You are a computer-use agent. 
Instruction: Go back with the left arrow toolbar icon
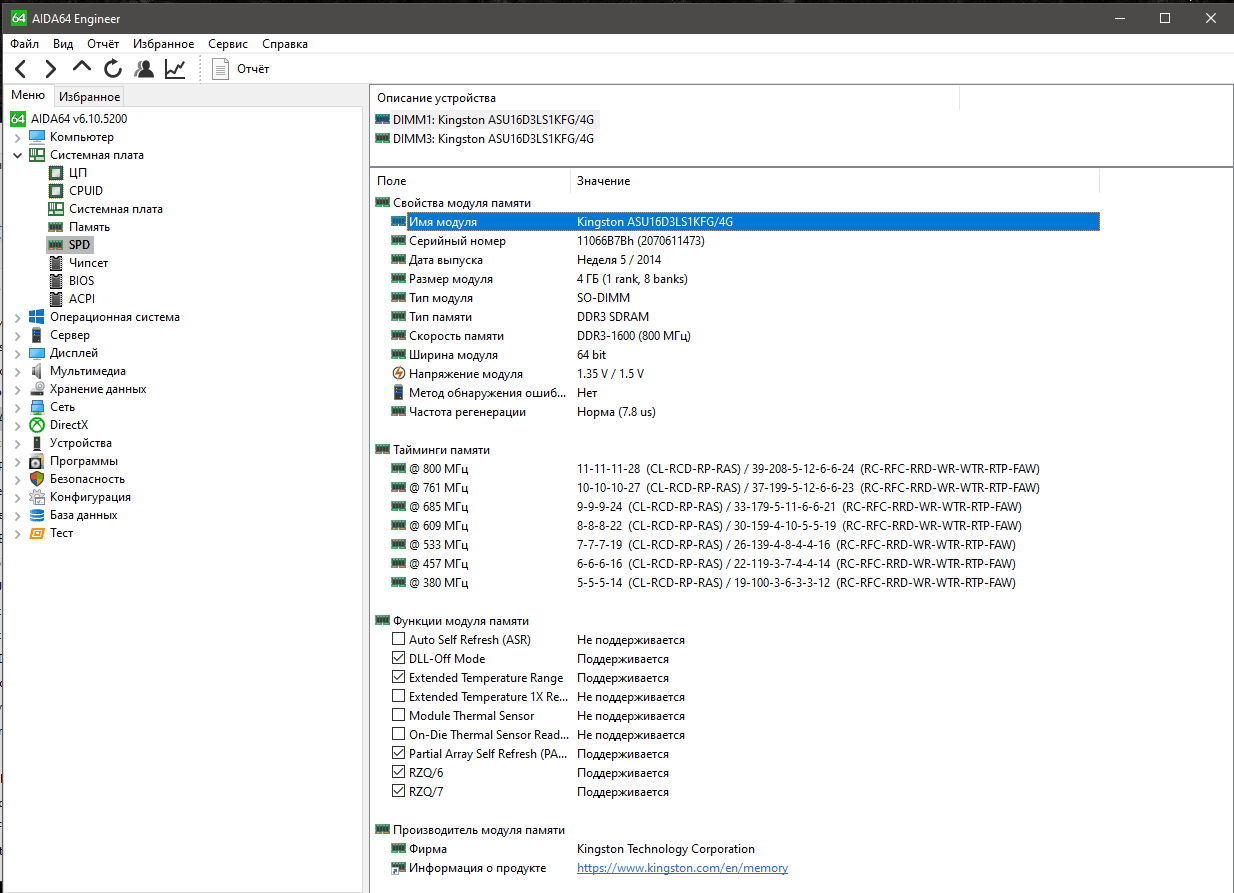21,69
